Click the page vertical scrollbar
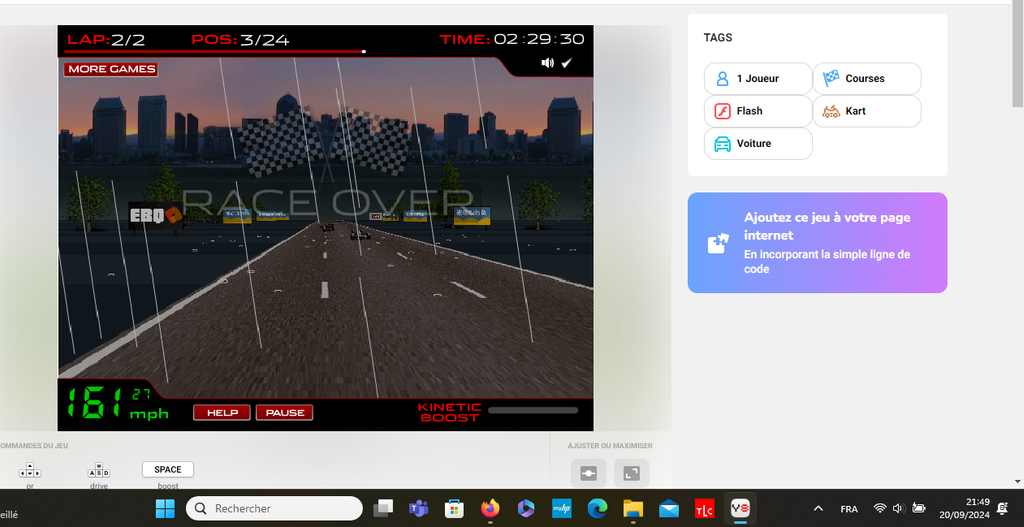 [1017, 56]
